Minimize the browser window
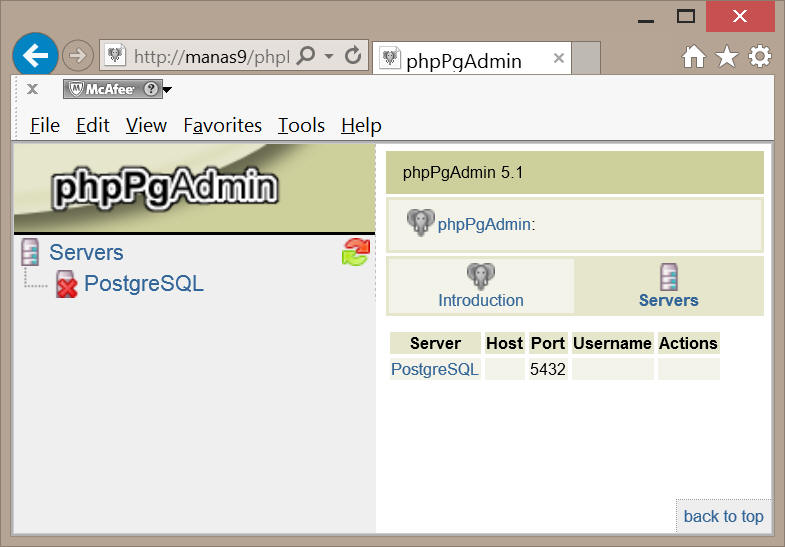785x547 pixels. point(646,21)
